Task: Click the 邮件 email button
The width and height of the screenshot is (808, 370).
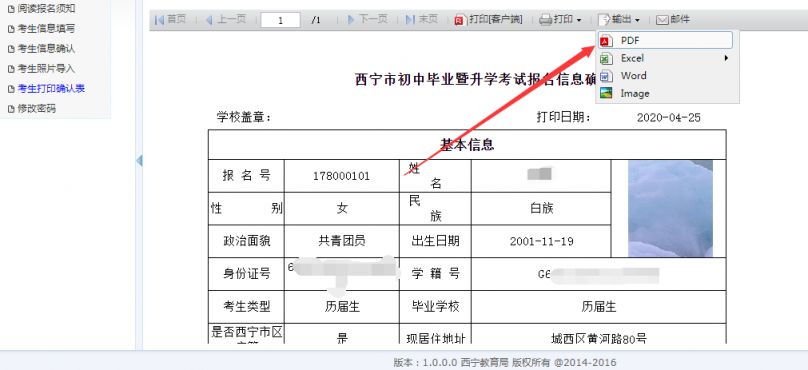Action: click(x=673, y=20)
